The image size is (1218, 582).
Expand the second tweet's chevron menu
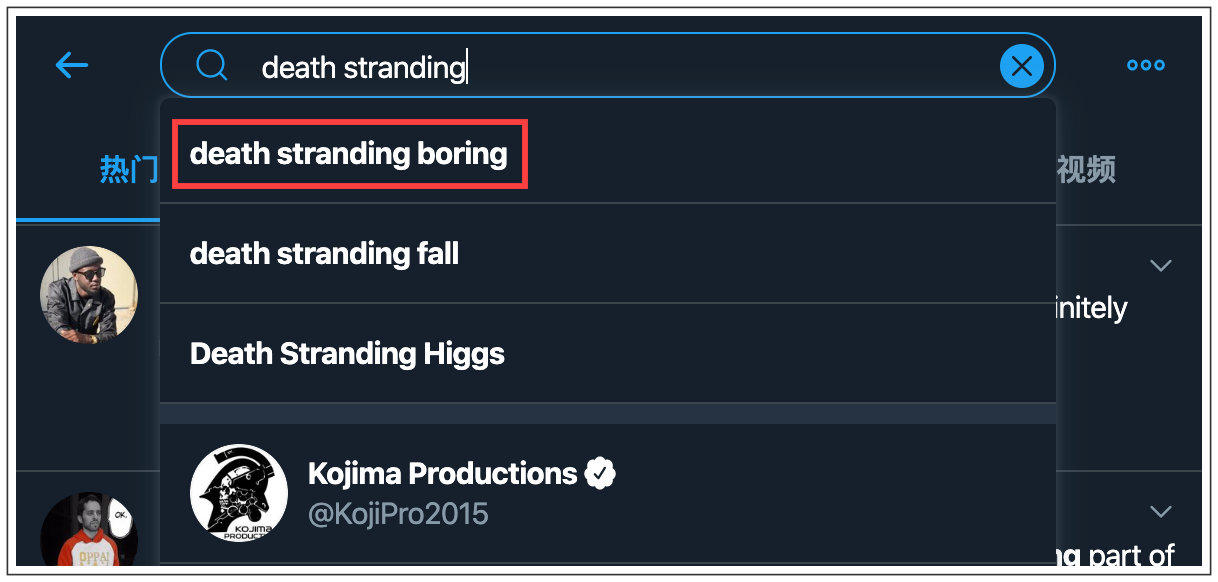pyautogui.click(x=1160, y=512)
